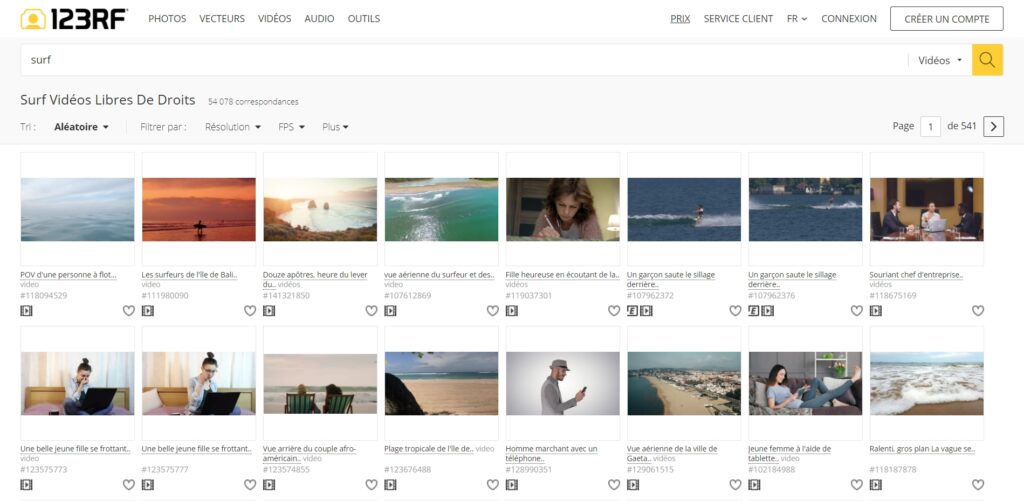Open the aerial surfer beach video thumbnail
This screenshot has height=501, width=1024.
click(x=441, y=209)
